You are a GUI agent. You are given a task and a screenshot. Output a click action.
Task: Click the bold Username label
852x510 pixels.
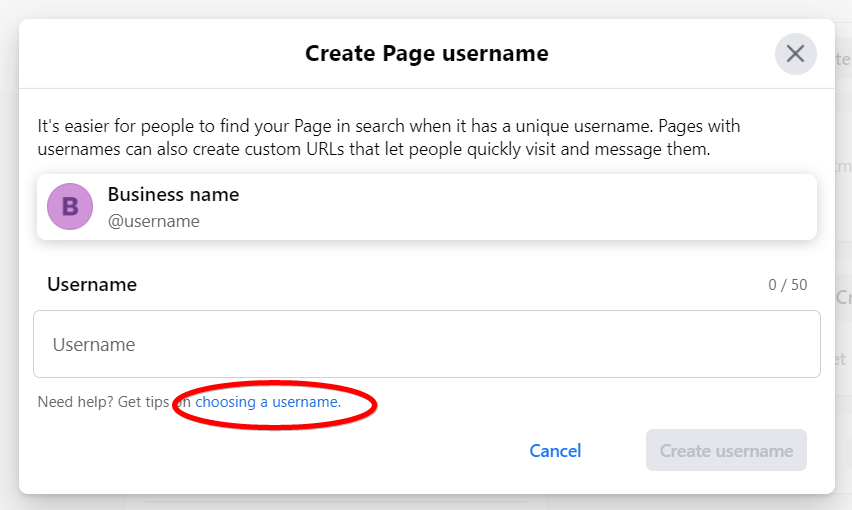[x=92, y=285]
